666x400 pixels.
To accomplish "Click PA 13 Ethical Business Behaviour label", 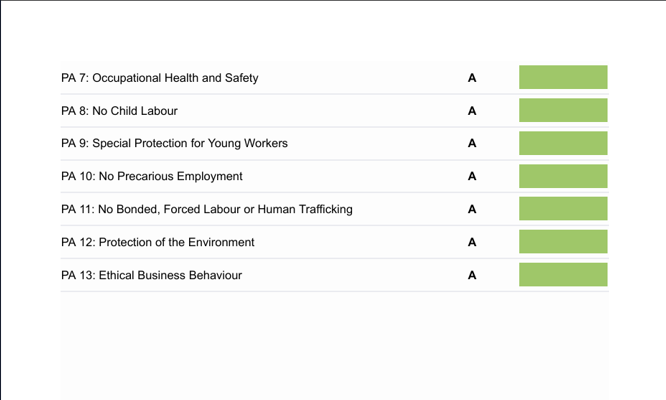I will (x=151, y=275).
